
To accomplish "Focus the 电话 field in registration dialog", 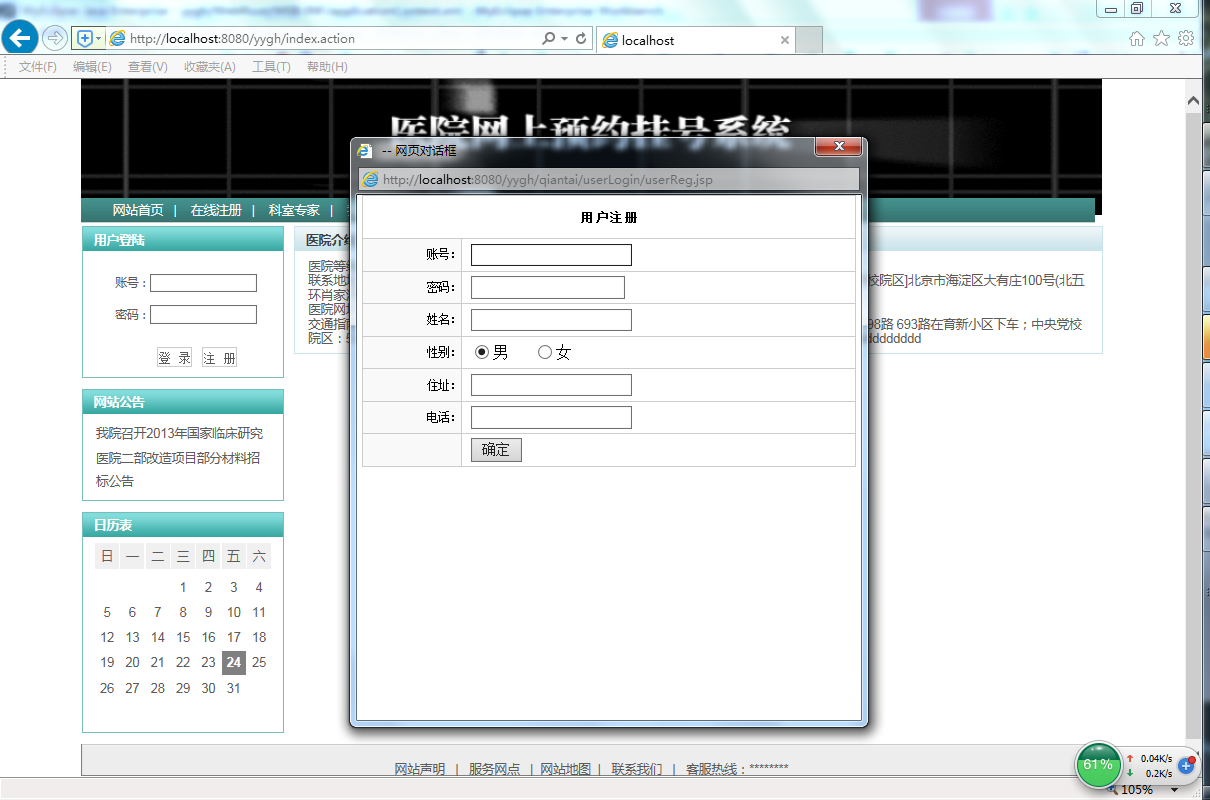I will click(551, 417).
